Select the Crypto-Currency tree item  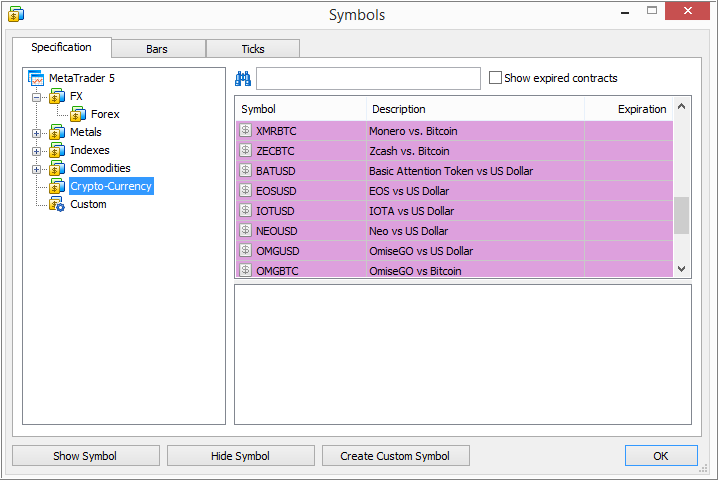(x=111, y=186)
